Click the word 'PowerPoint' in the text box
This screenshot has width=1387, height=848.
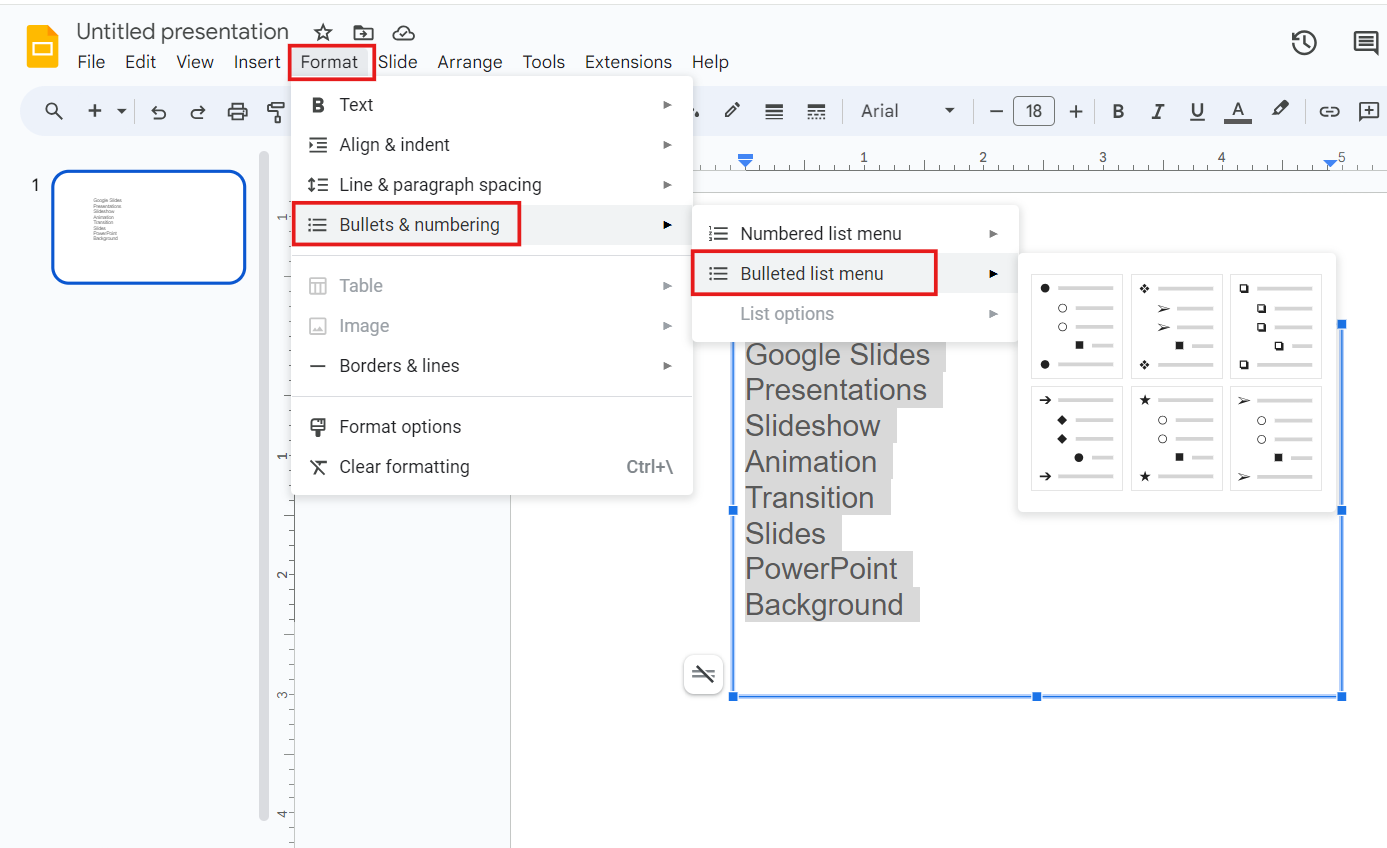(x=822, y=569)
